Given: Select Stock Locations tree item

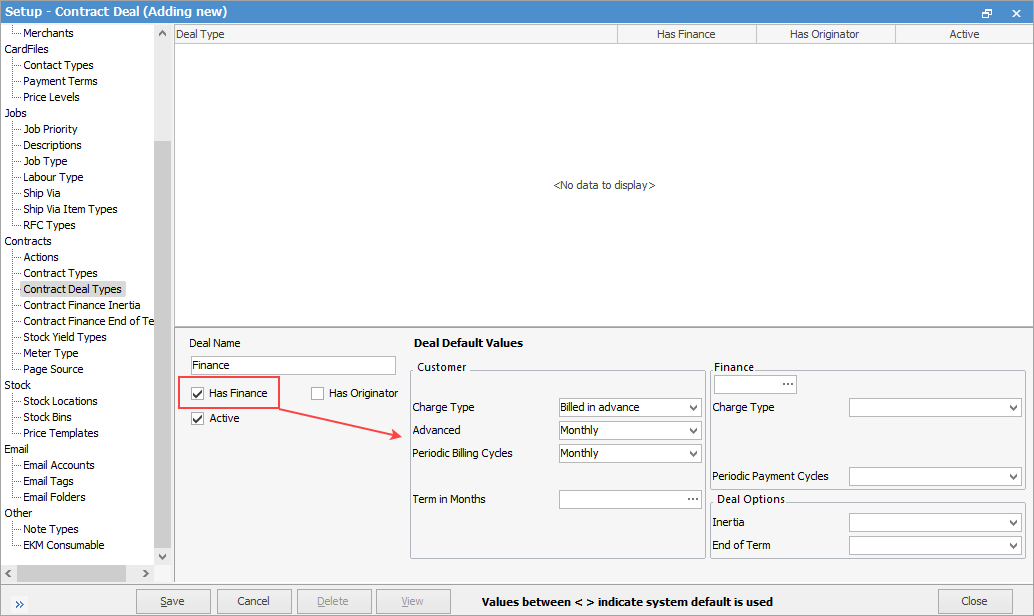Looking at the screenshot, I should click(60, 401).
